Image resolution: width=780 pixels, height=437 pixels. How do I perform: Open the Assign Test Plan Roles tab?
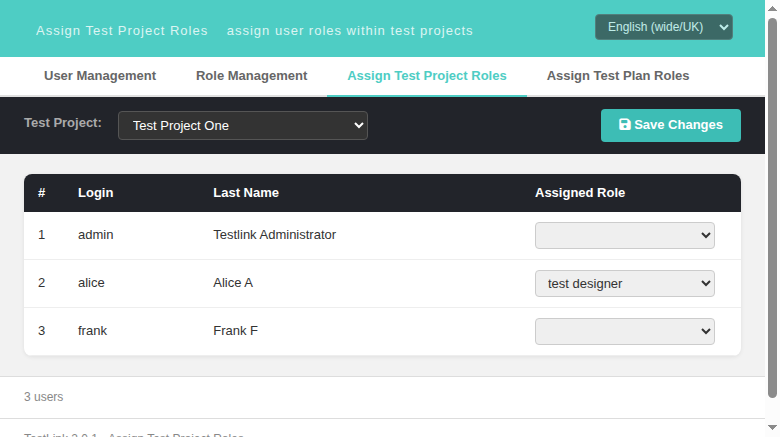(x=618, y=76)
